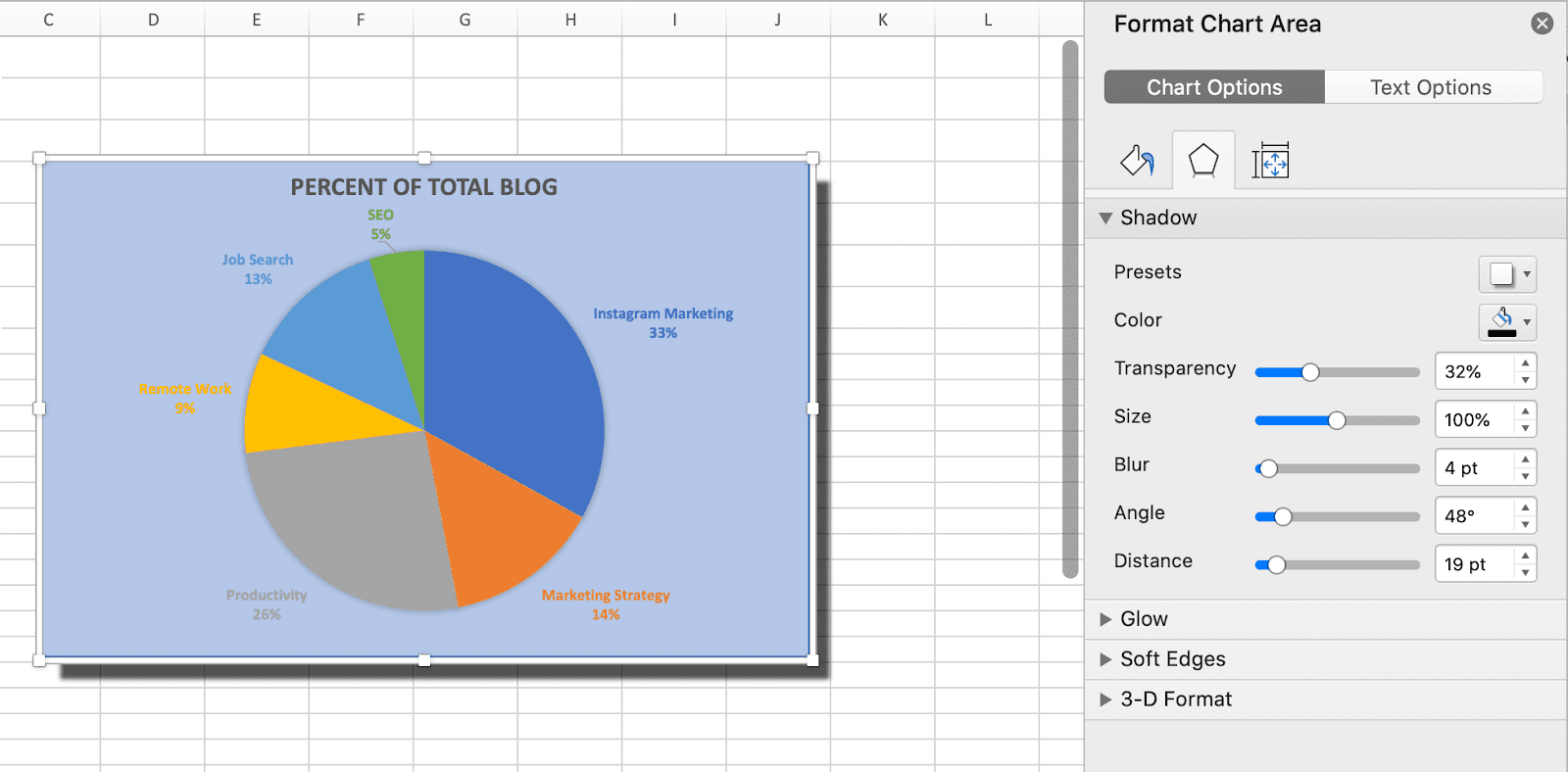Click the Angle slider handle
The height and width of the screenshot is (772, 1568).
tap(1283, 516)
